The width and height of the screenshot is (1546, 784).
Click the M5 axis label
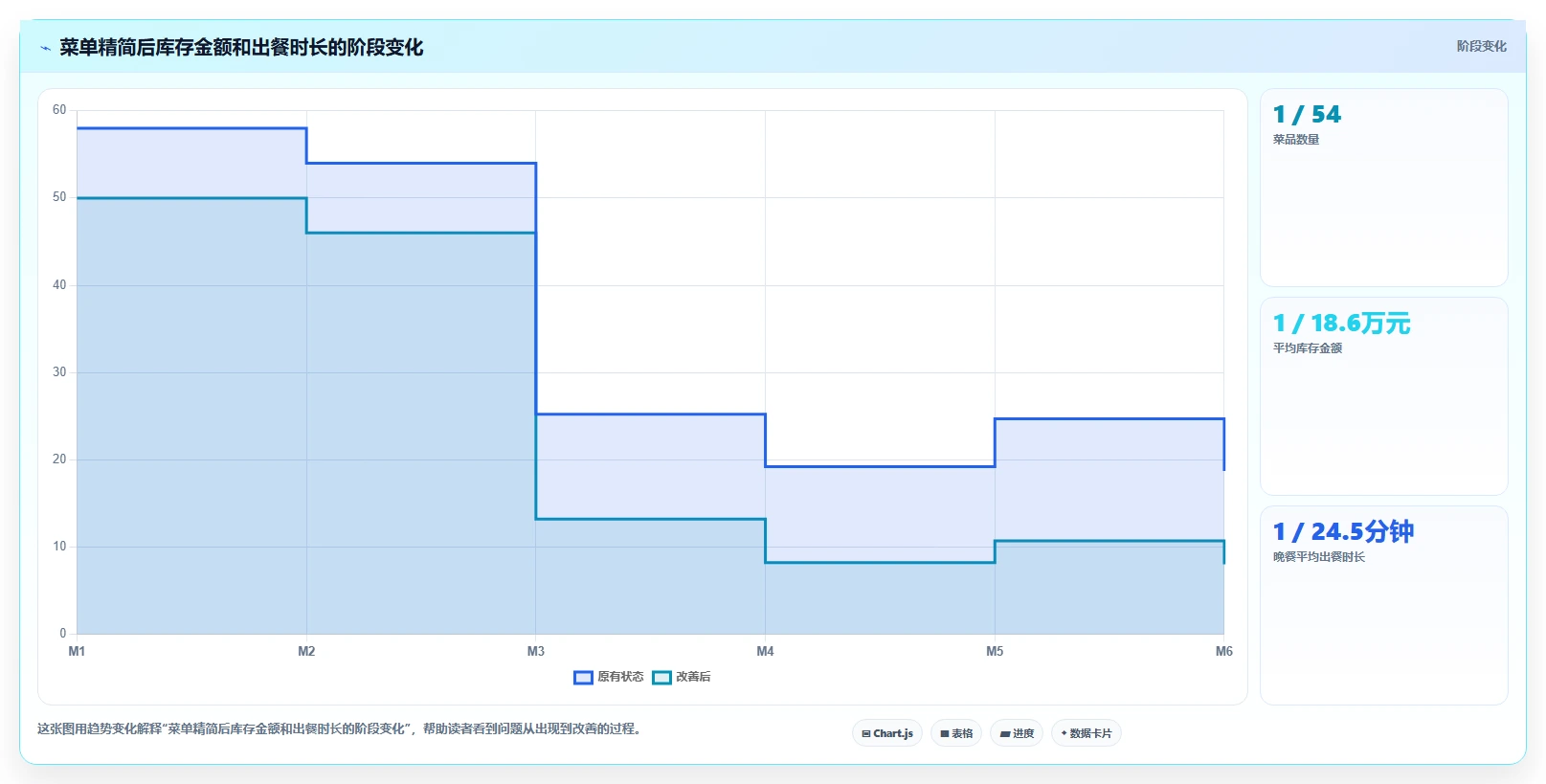pyautogui.click(x=995, y=651)
